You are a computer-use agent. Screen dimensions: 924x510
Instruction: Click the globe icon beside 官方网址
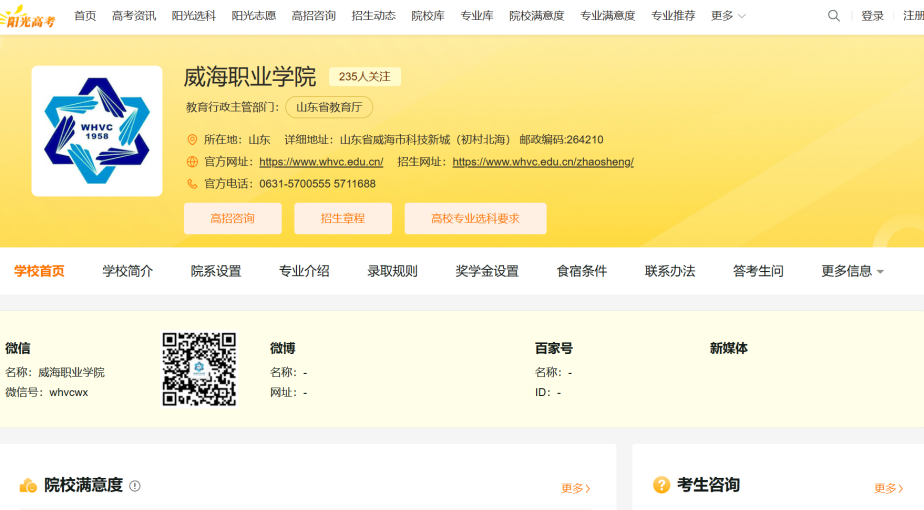192,162
